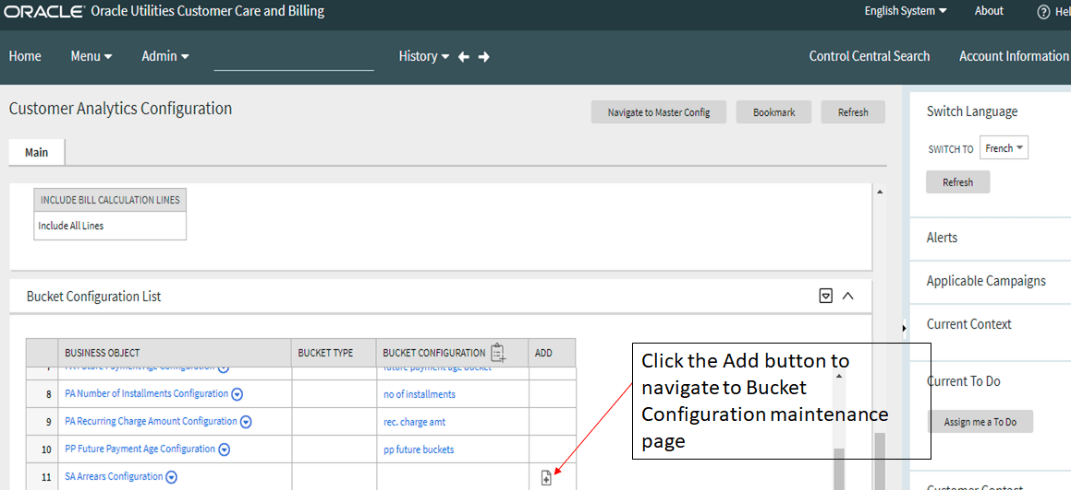Open the rec. charge amt bucket link
This screenshot has height=490, width=1071.
pyautogui.click(x=415, y=422)
